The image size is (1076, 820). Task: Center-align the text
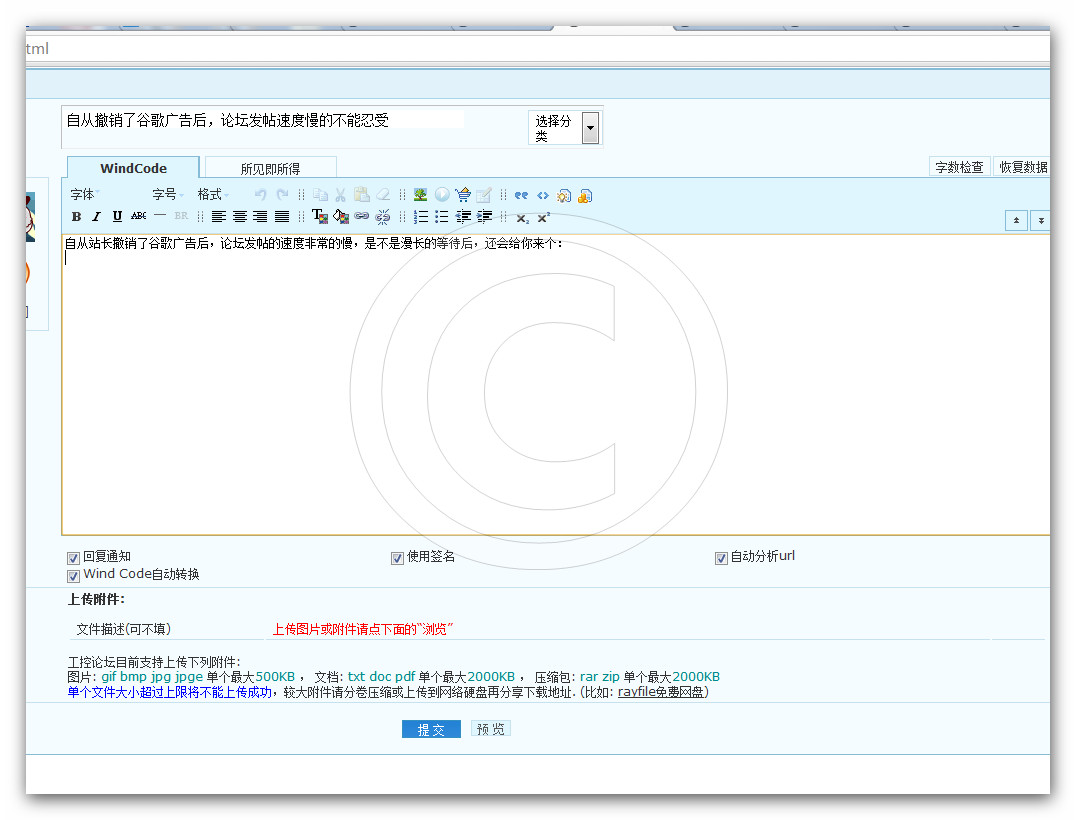(x=240, y=216)
